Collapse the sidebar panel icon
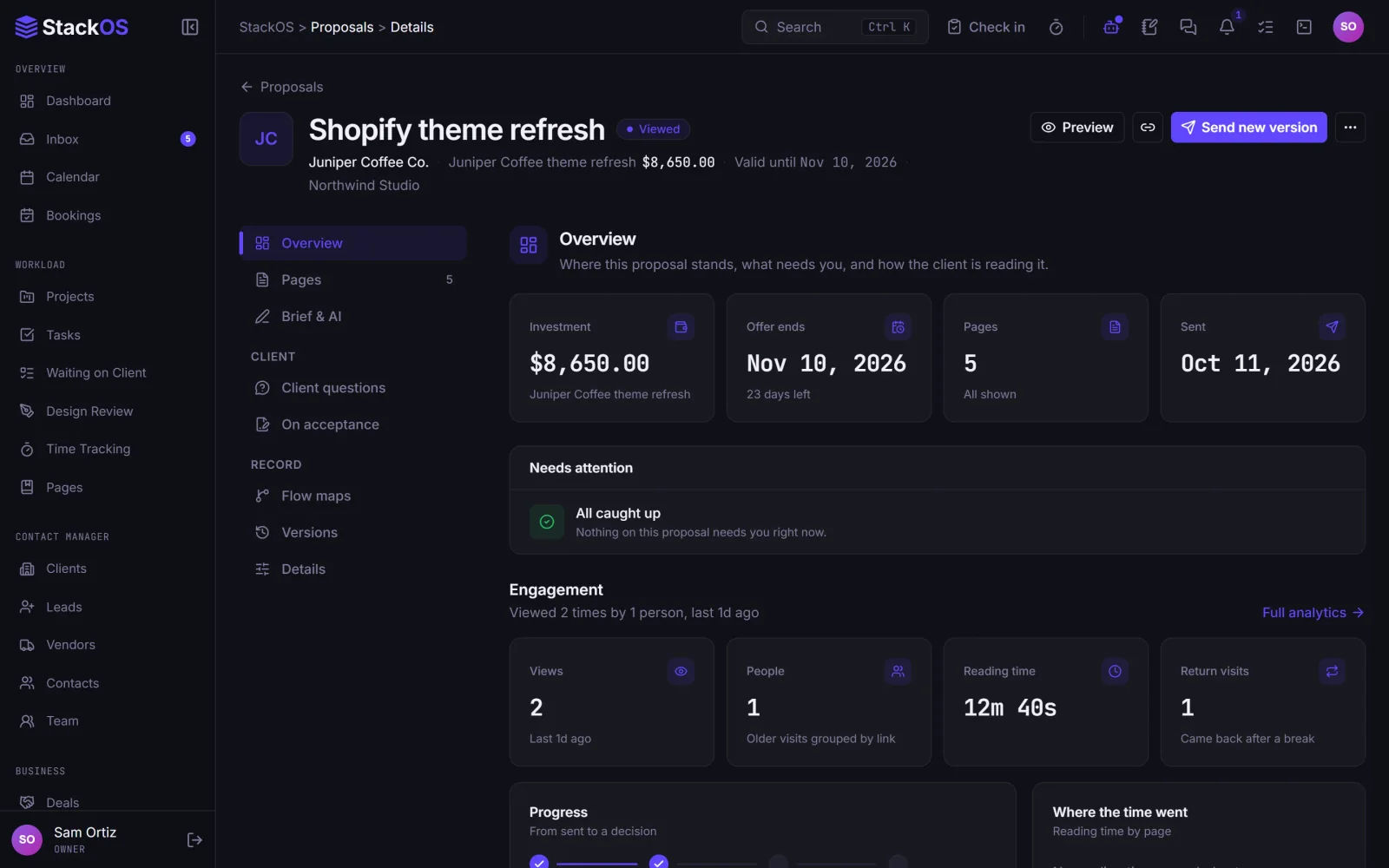Image resolution: width=1389 pixels, height=868 pixels. (x=189, y=27)
